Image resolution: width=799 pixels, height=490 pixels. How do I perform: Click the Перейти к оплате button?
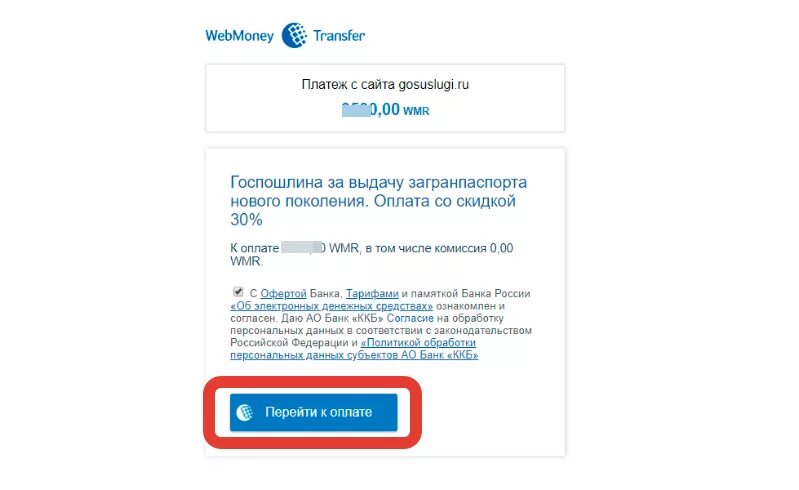313,412
